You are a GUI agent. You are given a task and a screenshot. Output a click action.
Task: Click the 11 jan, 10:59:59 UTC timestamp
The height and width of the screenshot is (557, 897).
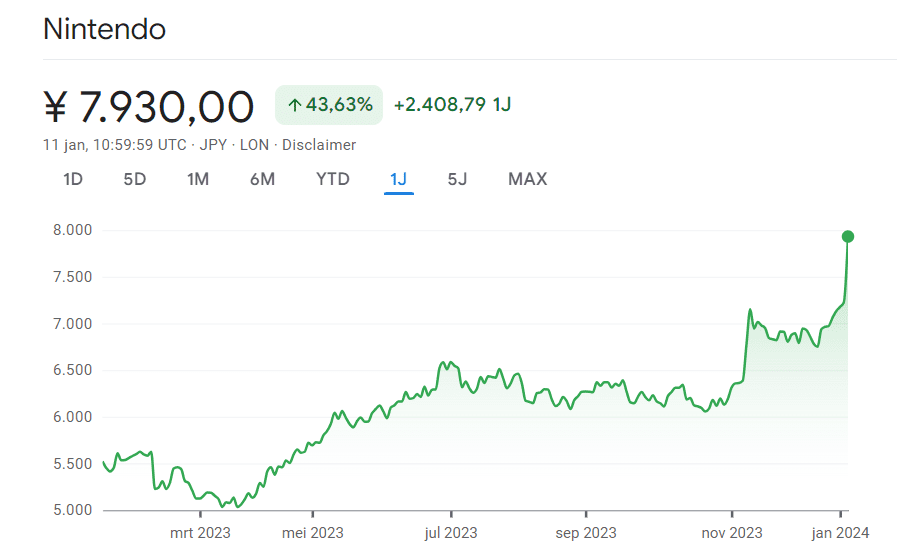pyautogui.click(x=114, y=145)
